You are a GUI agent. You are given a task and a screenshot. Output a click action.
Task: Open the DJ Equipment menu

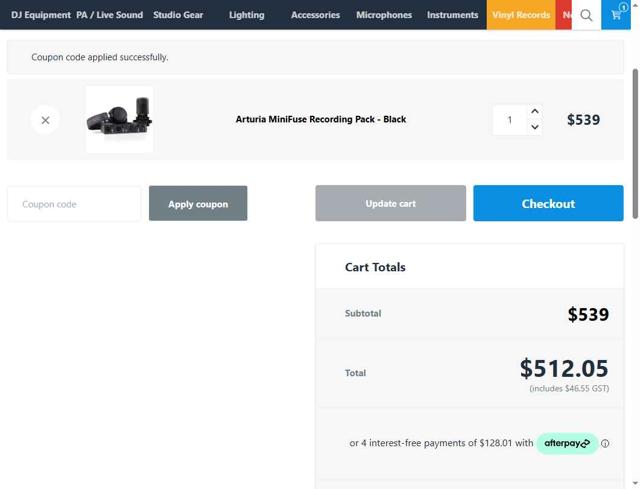41,15
